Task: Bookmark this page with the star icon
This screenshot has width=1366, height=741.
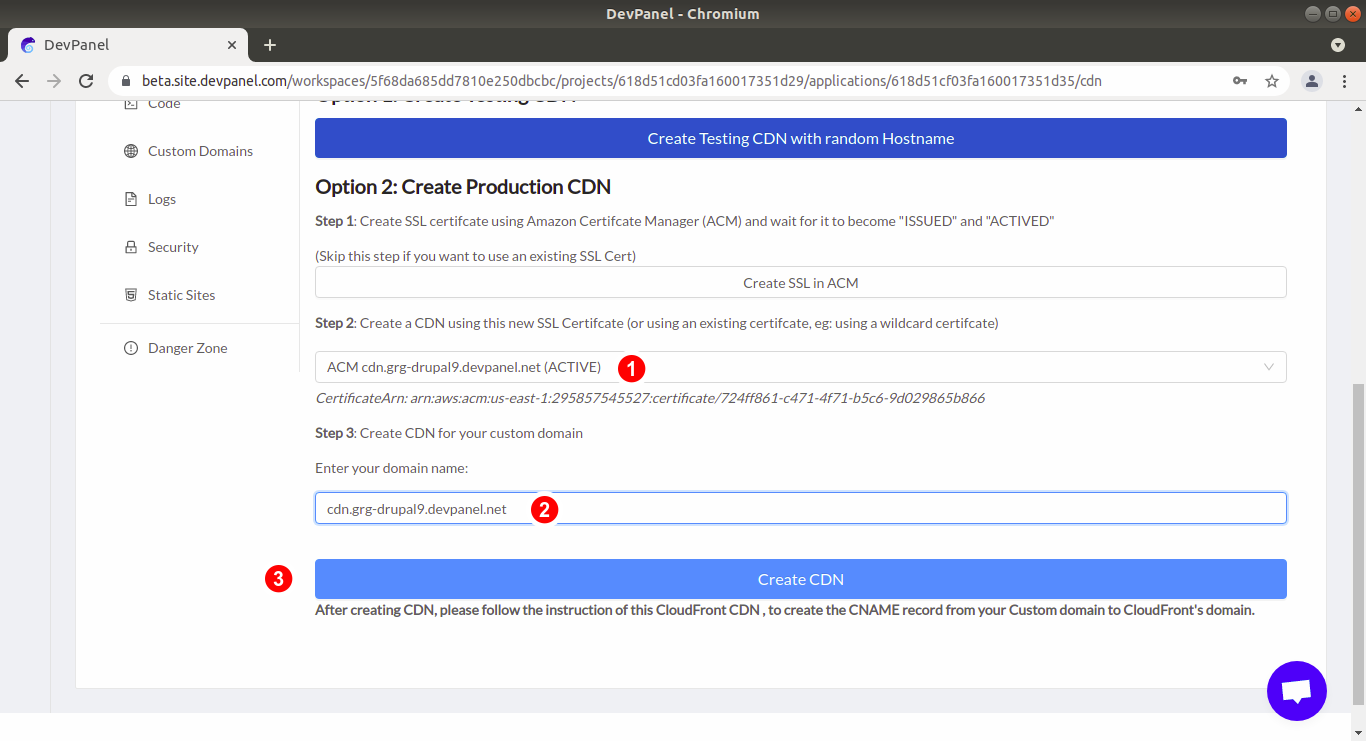Action: coord(1272,80)
